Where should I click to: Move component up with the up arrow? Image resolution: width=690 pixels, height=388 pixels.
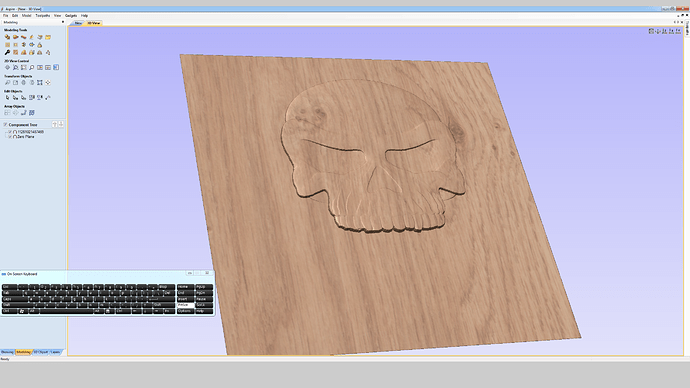tap(55, 124)
